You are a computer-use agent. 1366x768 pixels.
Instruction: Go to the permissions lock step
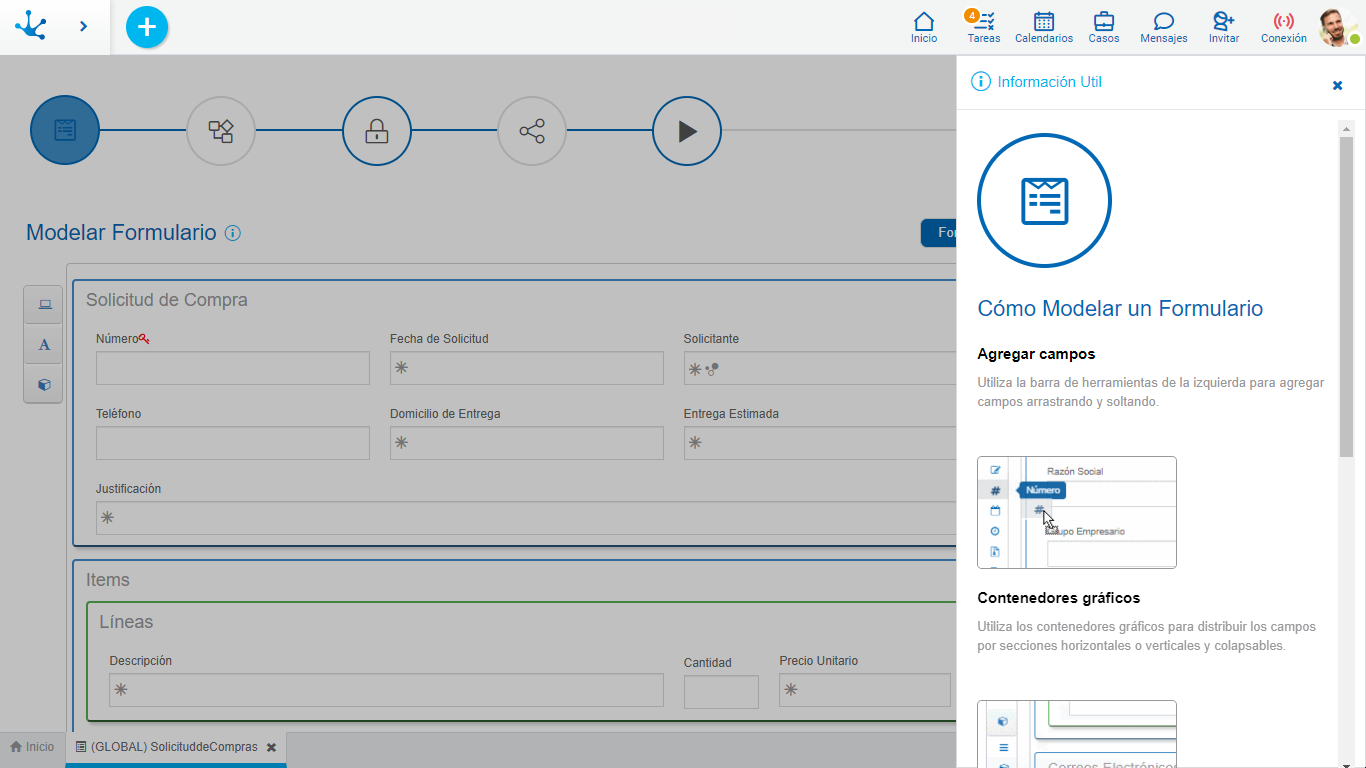(376, 131)
